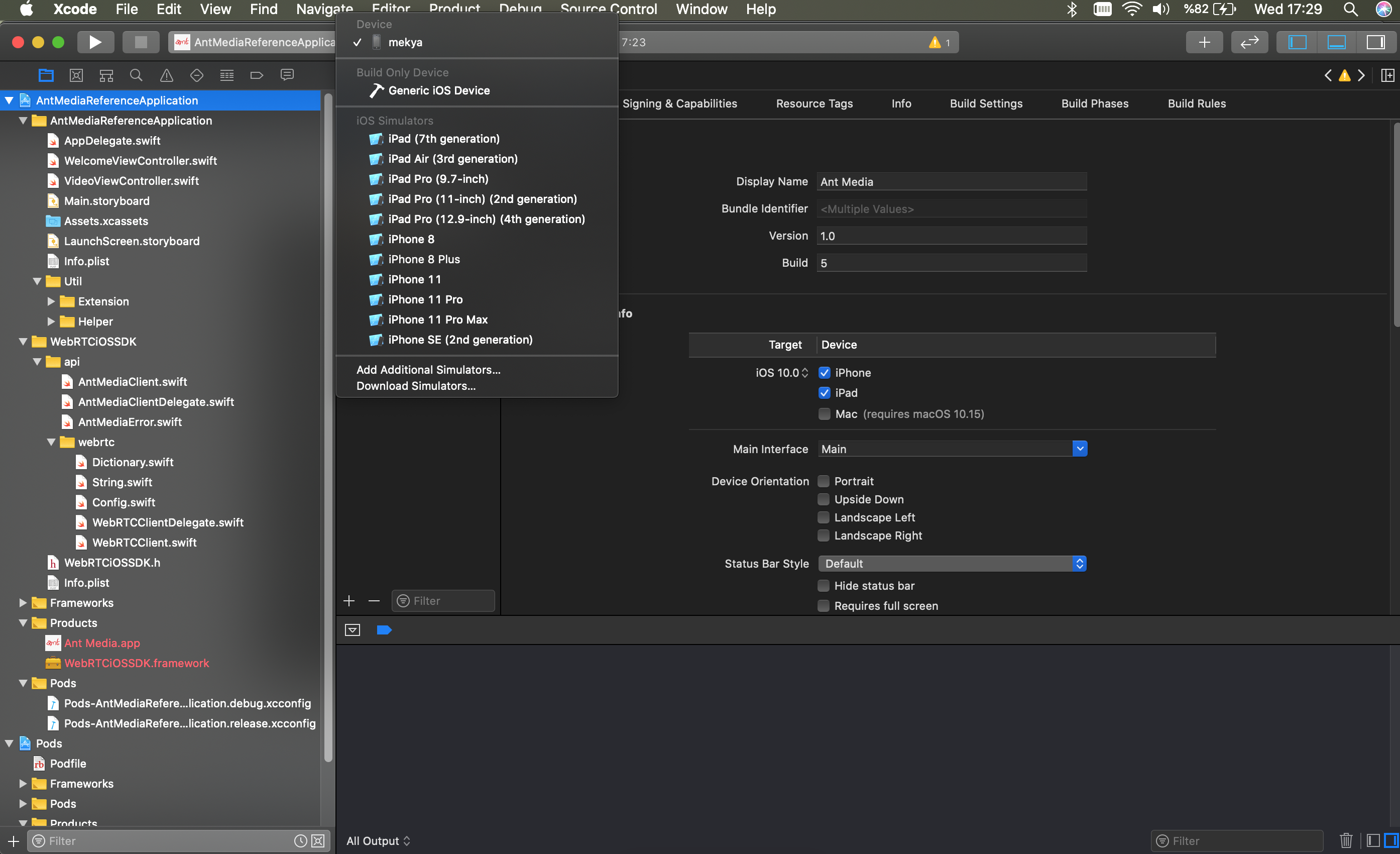Collapse the webrtc folder
The width and height of the screenshot is (1400, 854).
pos(51,442)
